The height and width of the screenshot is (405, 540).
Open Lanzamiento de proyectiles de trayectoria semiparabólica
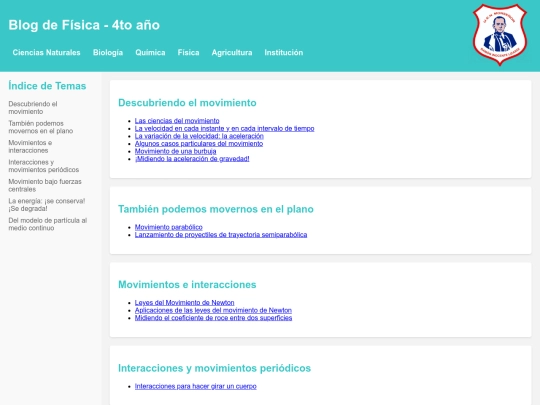[221, 235]
